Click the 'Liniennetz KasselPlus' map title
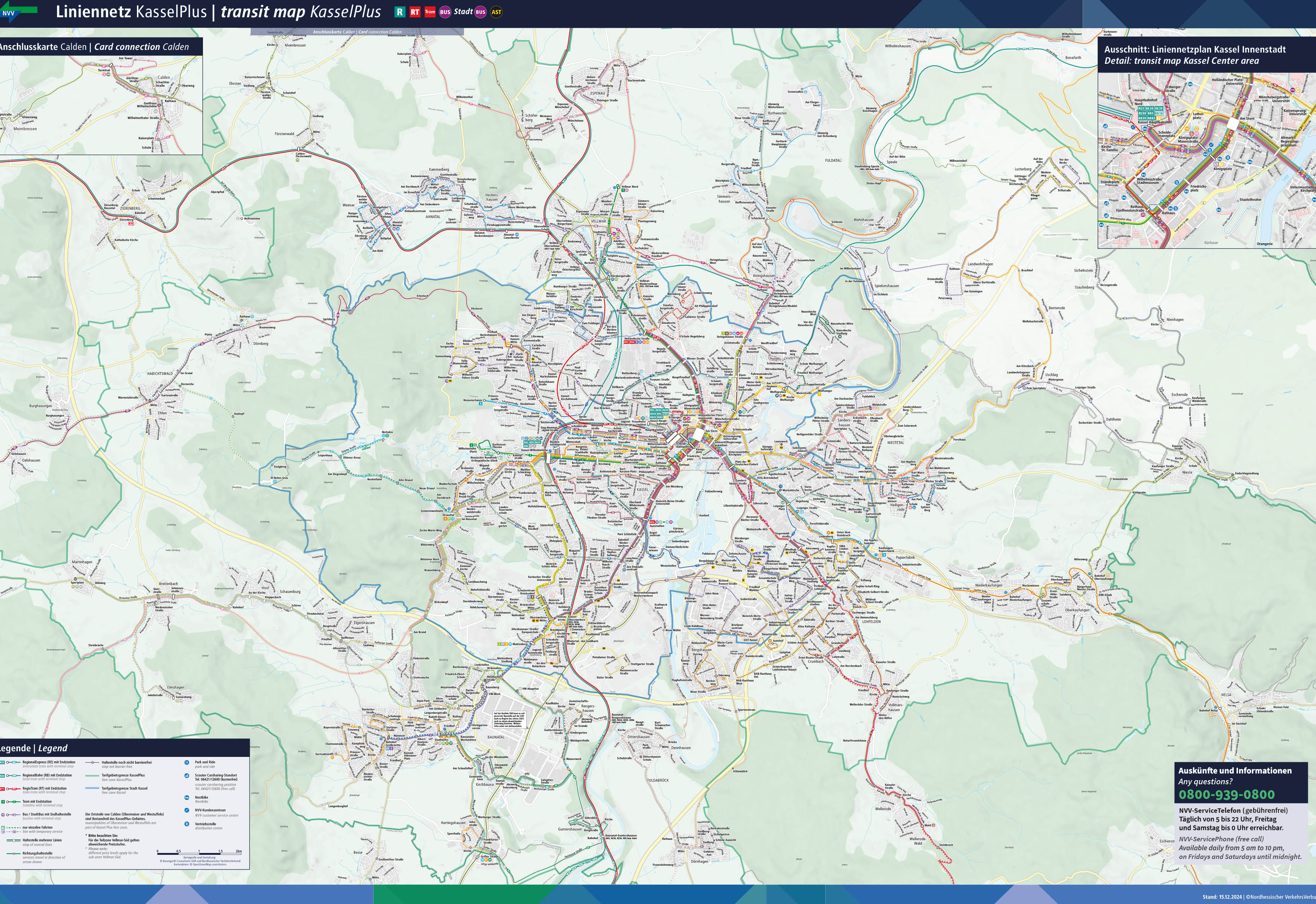 pyautogui.click(x=131, y=12)
